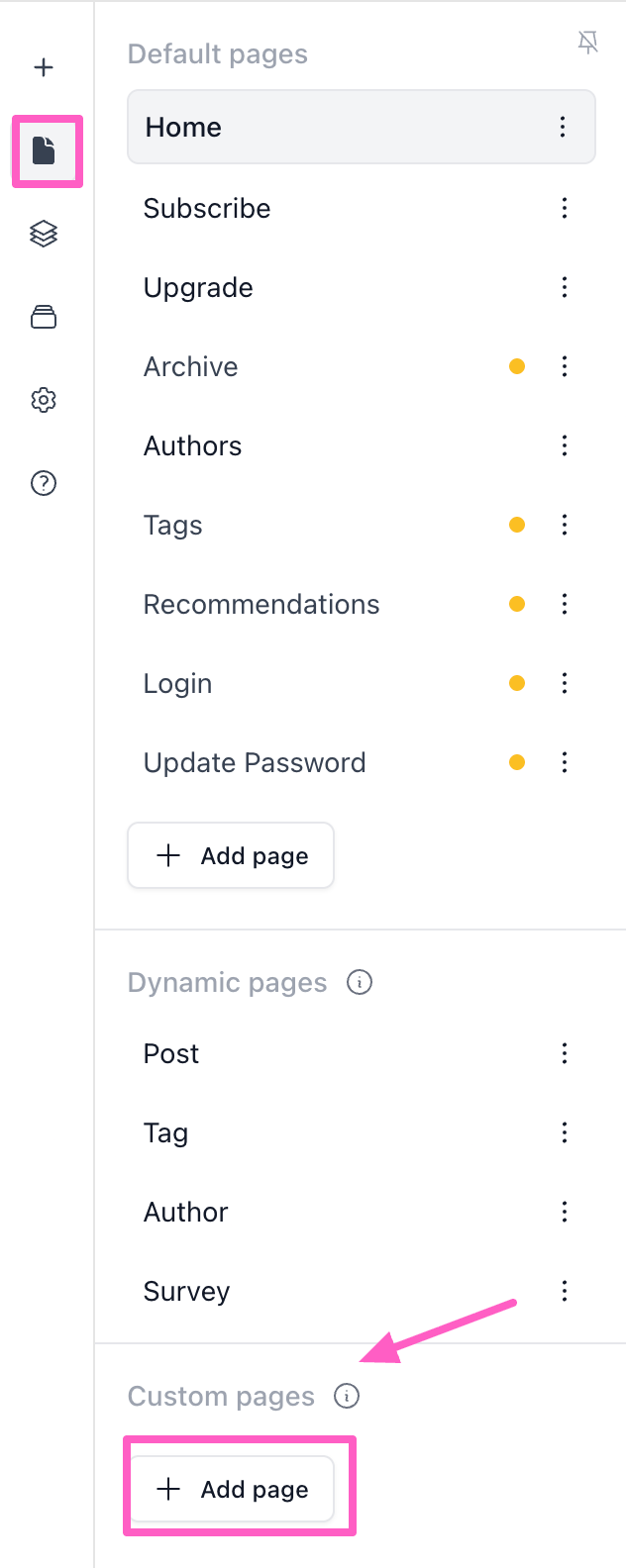Select the Recommendations page
Image resolution: width=626 pixels, height=1568 pixels.
point(261,604)
